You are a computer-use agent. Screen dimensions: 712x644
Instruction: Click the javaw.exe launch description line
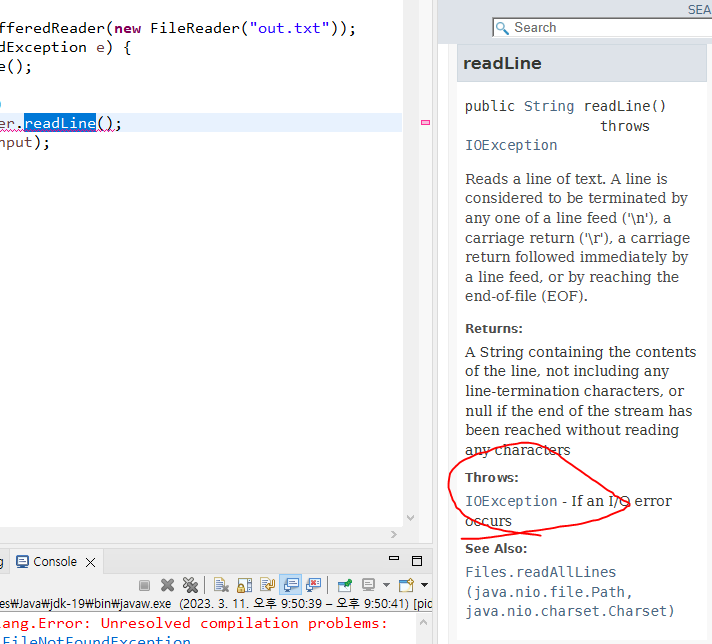(x=216, y=604)
